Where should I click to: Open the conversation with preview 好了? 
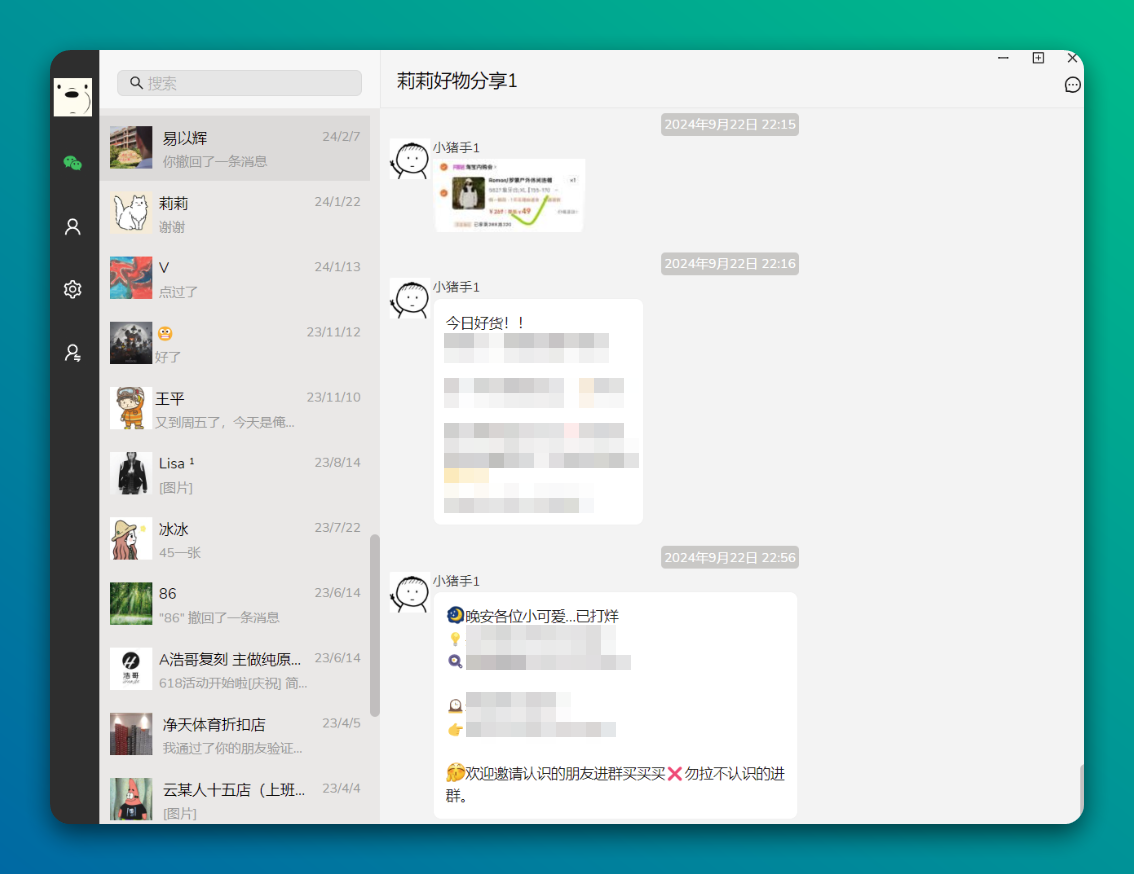click(x=235, y=344)
